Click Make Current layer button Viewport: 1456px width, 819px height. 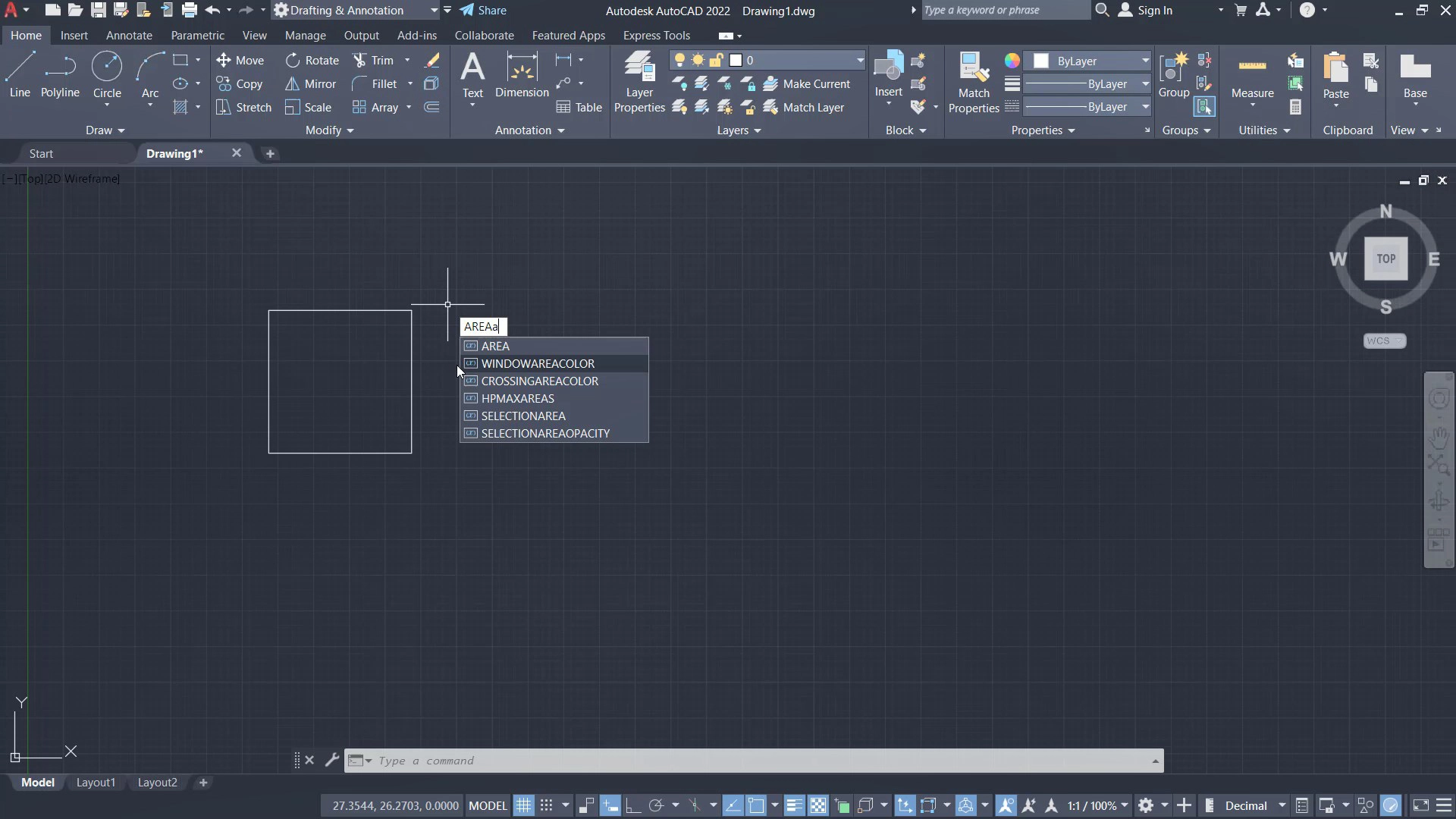807,83
